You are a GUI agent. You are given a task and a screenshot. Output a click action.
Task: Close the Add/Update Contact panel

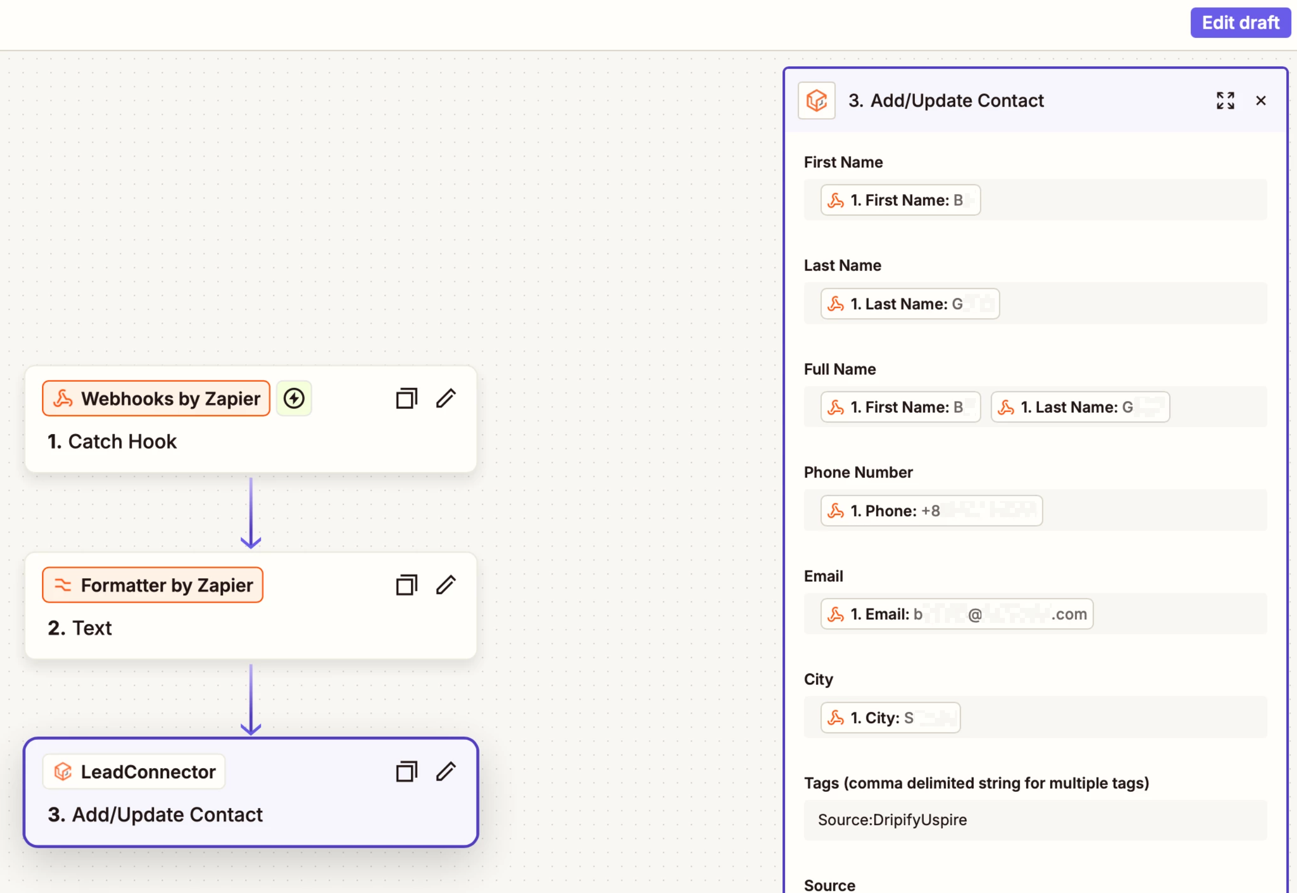1260,100
